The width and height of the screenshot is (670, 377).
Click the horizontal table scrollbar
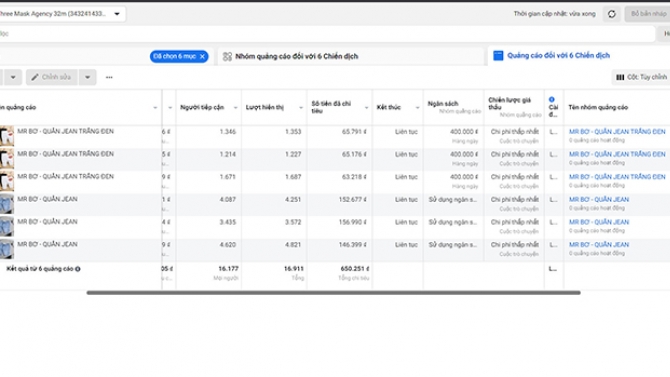(333, 293)
